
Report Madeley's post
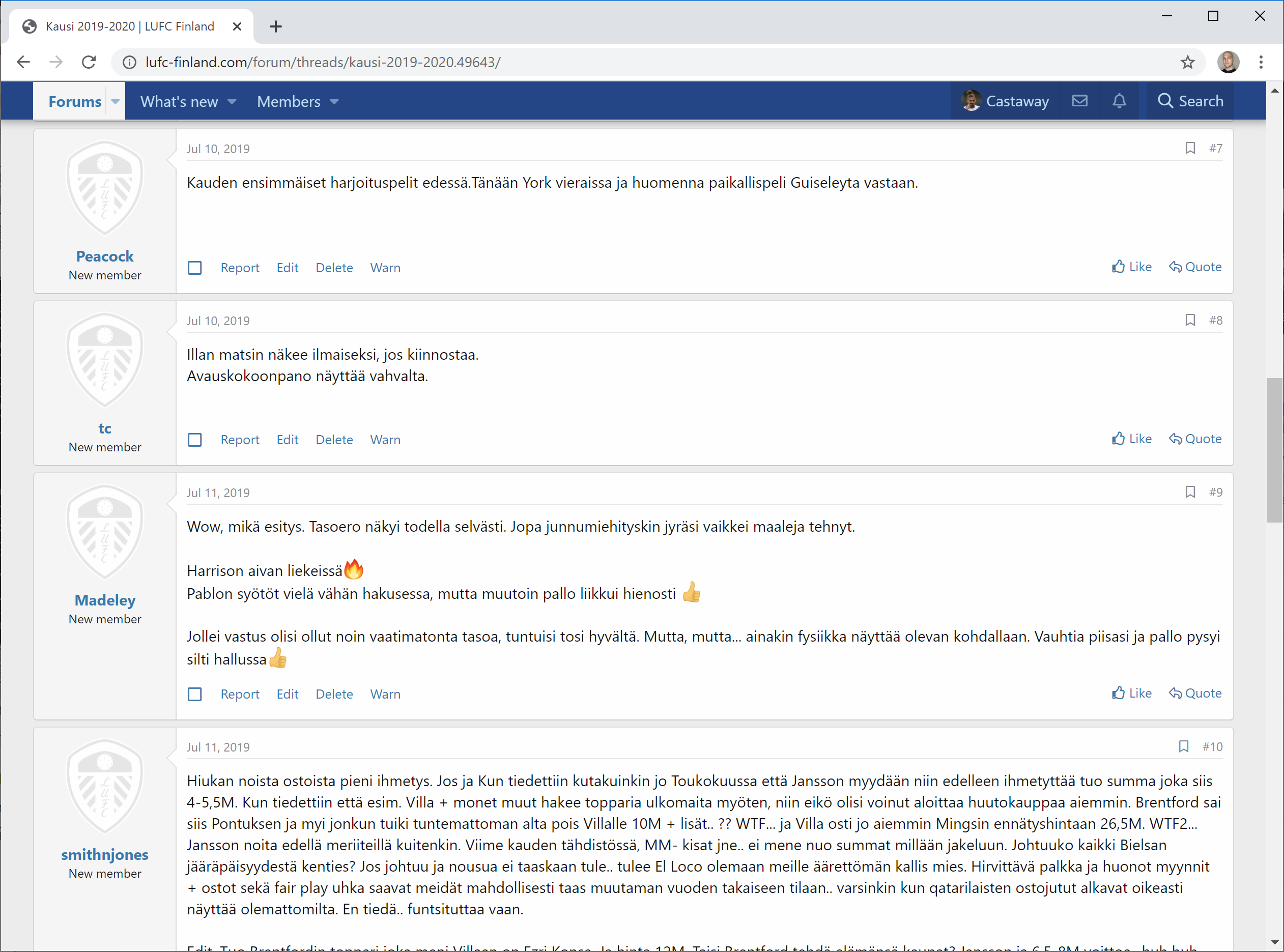(240, 694)
